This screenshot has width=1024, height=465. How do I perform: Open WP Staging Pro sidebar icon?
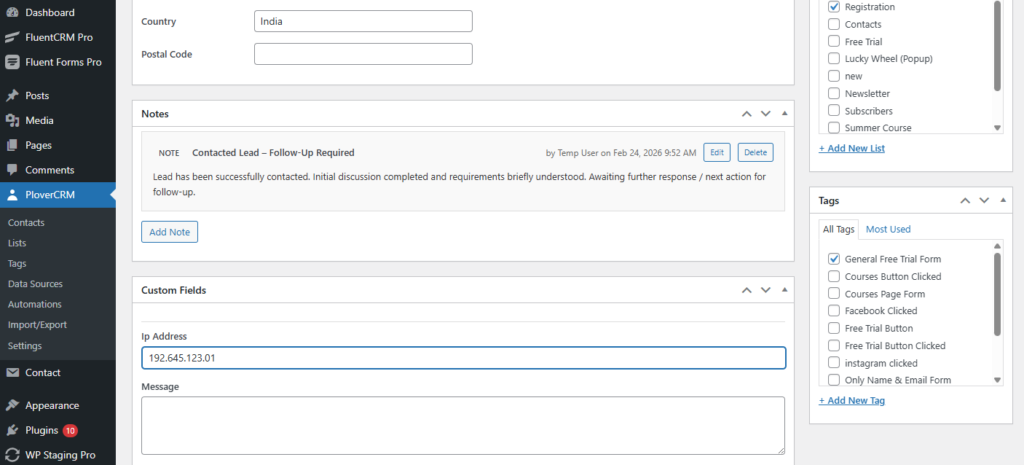(x=12, y=455)
